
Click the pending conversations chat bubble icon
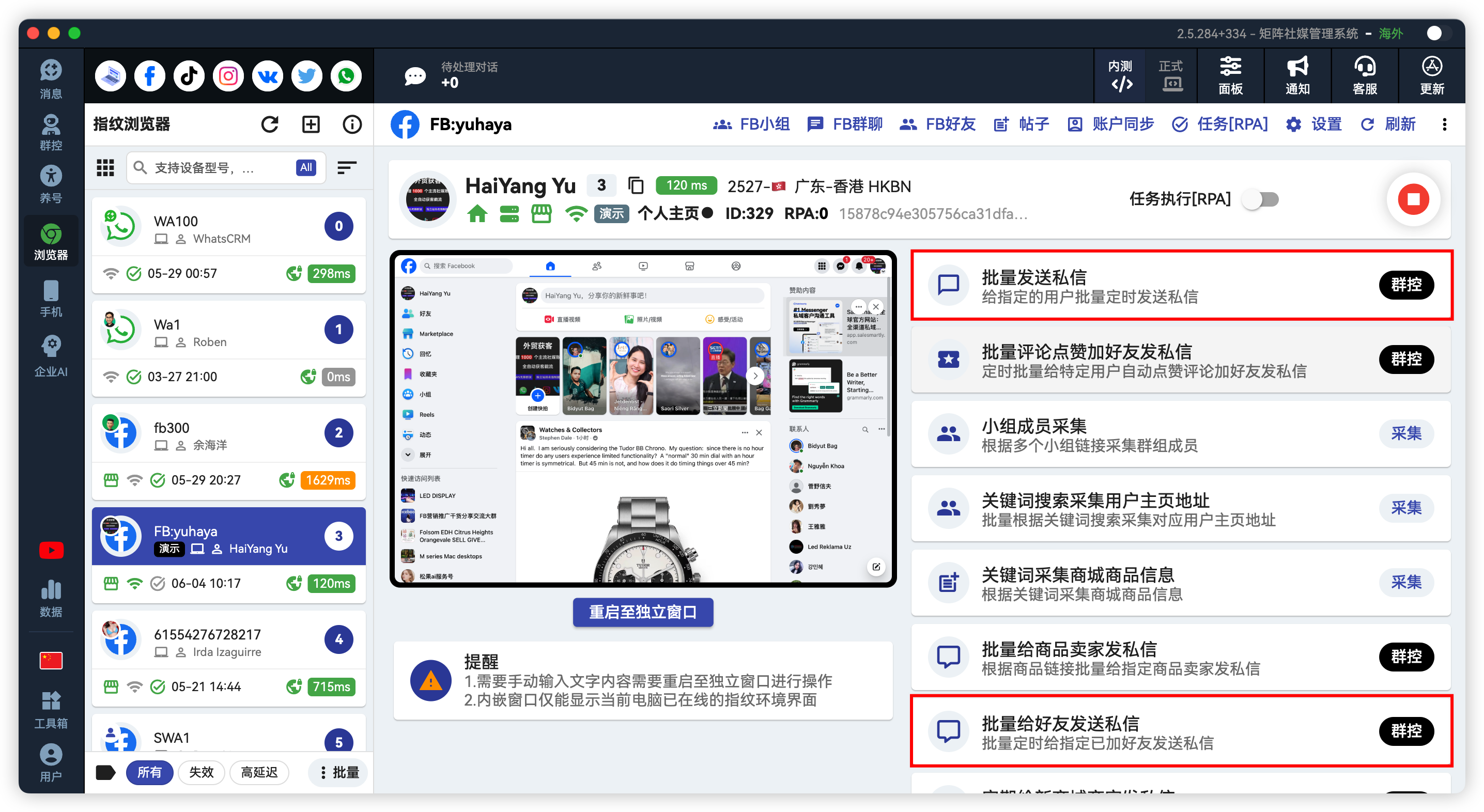(415, 75)
